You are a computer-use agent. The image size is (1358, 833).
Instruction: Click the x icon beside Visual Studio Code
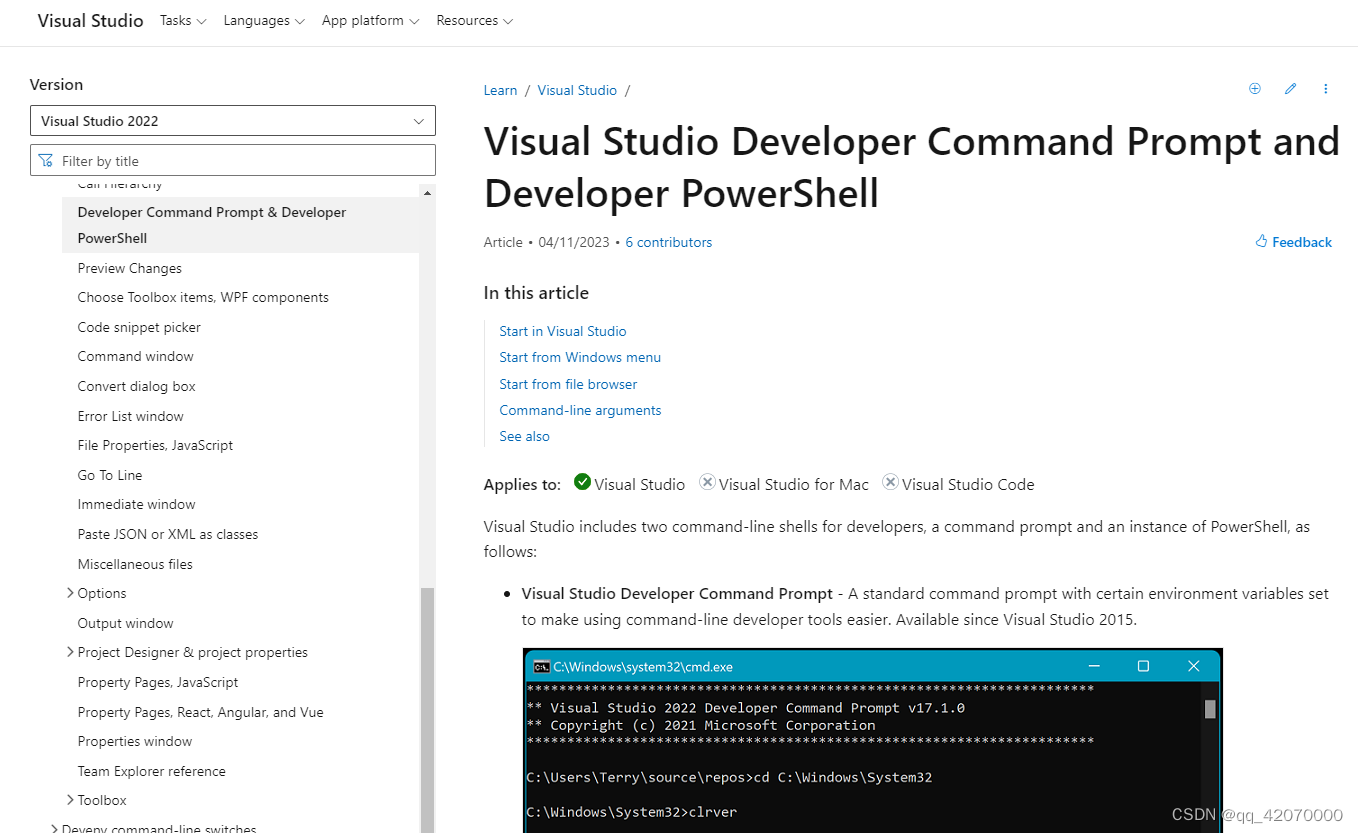pyautogui.click(x=890, y=482)
